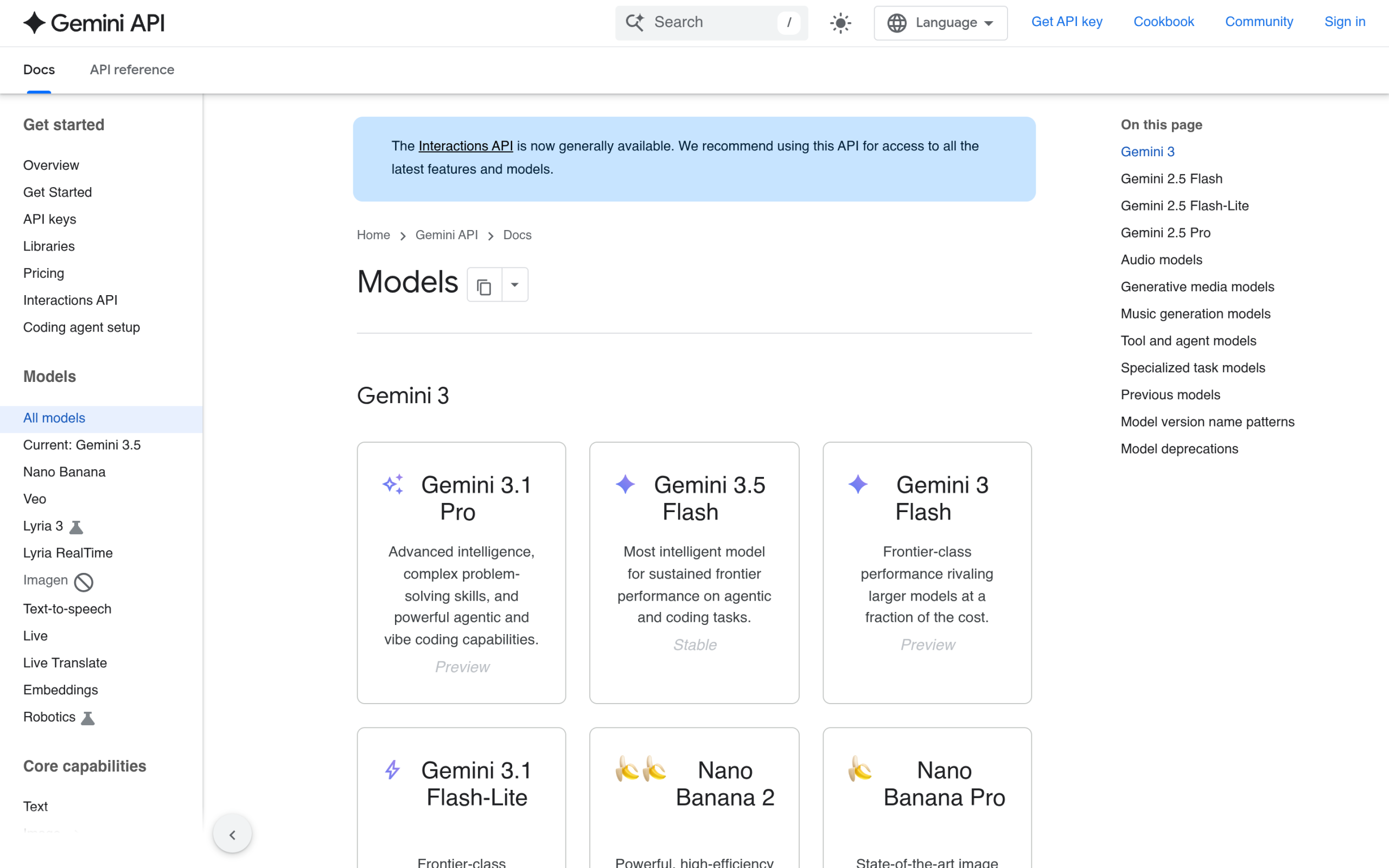Jump to Music generation models section
This screenshot has height=868, width=1389.
tap(1196, 314)
